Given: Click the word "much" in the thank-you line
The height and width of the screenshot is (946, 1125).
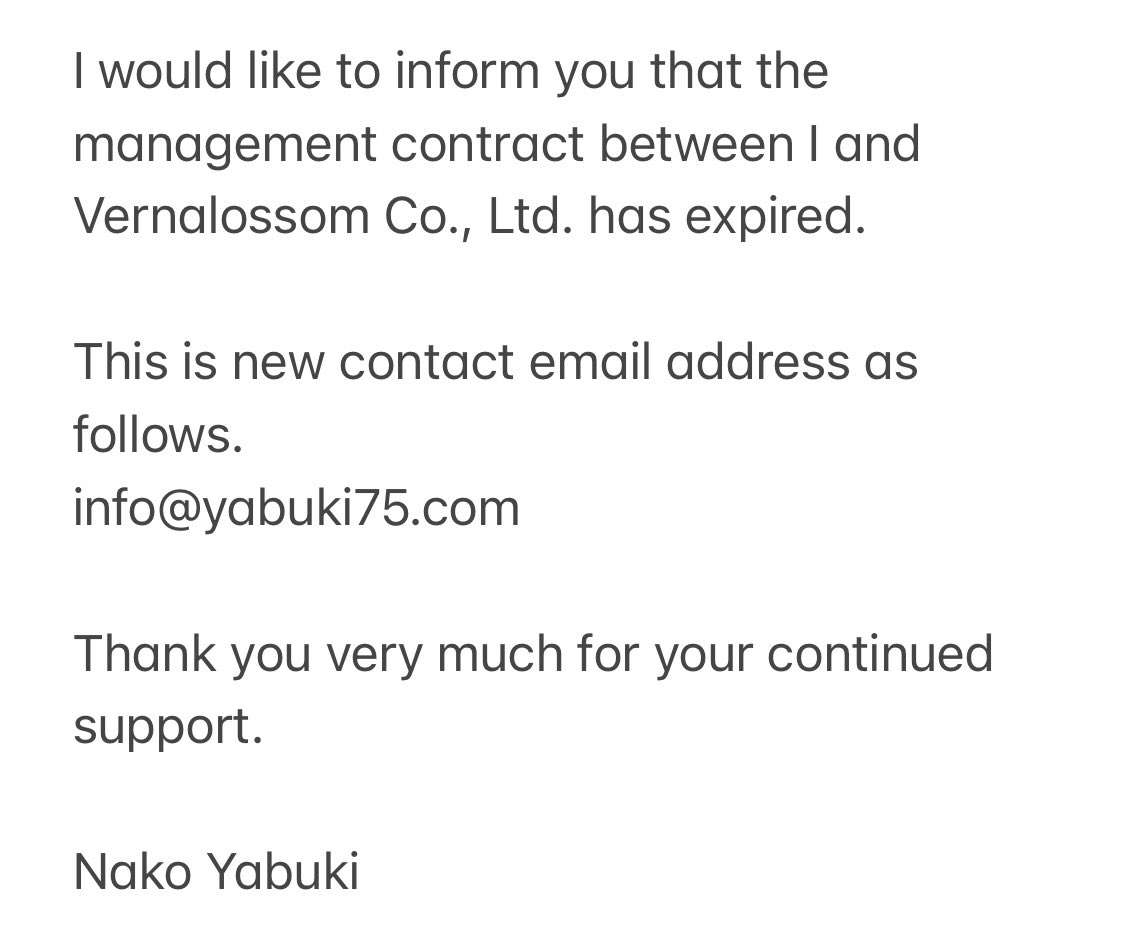Looking at the screenshot, I should 499,654.
